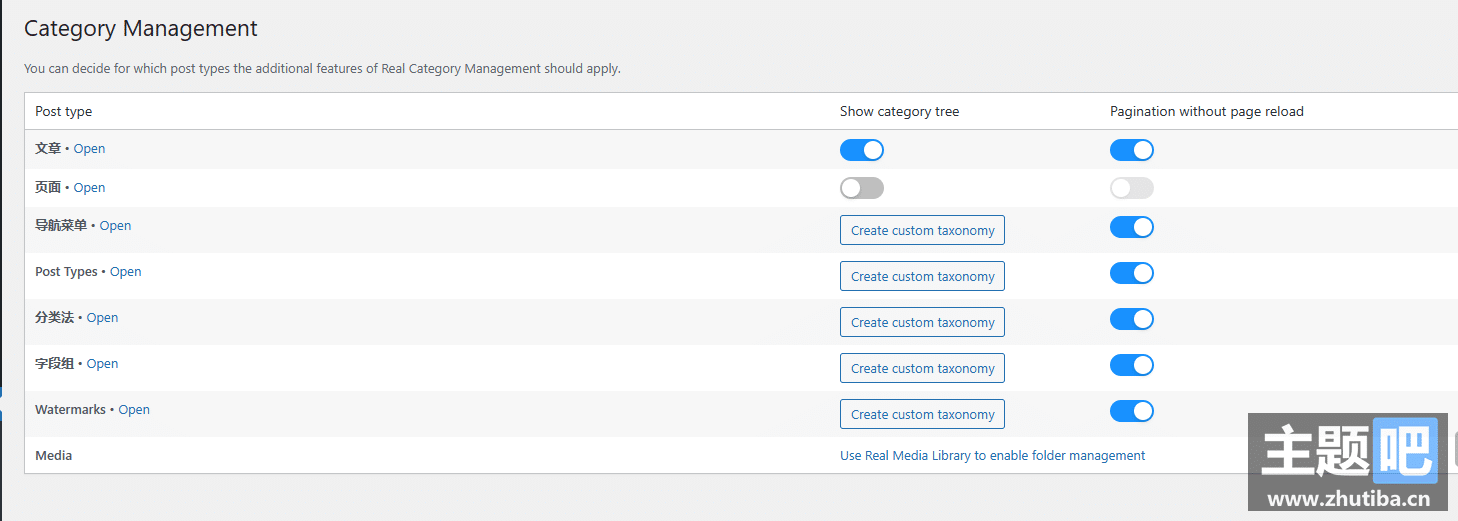
Task: Click Create custom taxonomy for Post Types
Action: click(922, 276)
